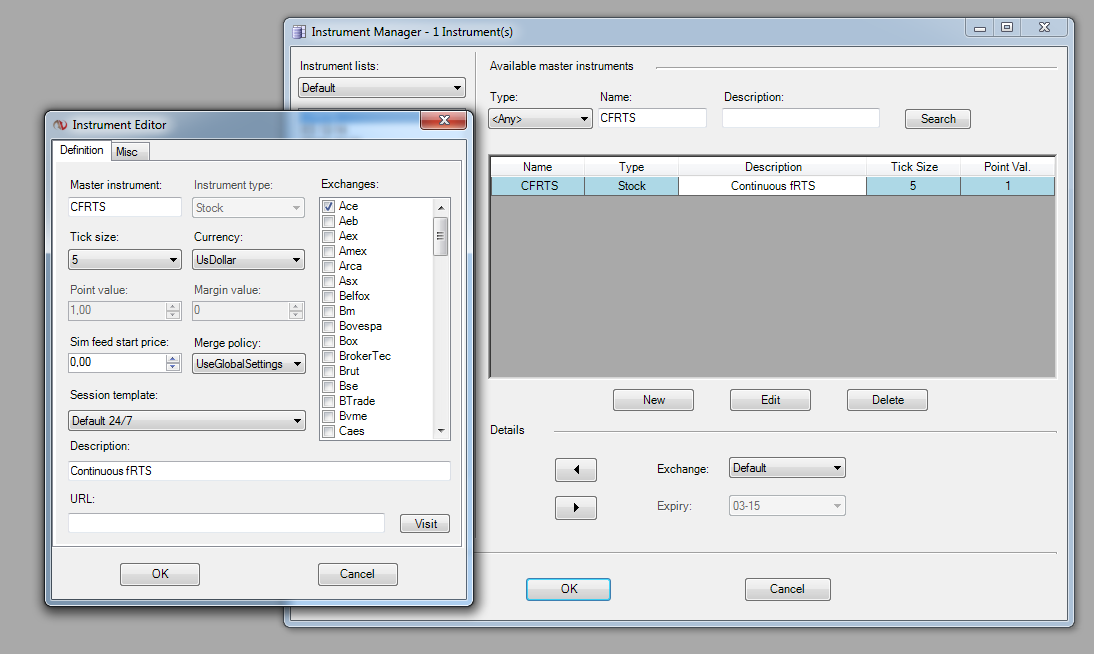Click the exchanges list scroll down arrow

(x=440, y=431)
